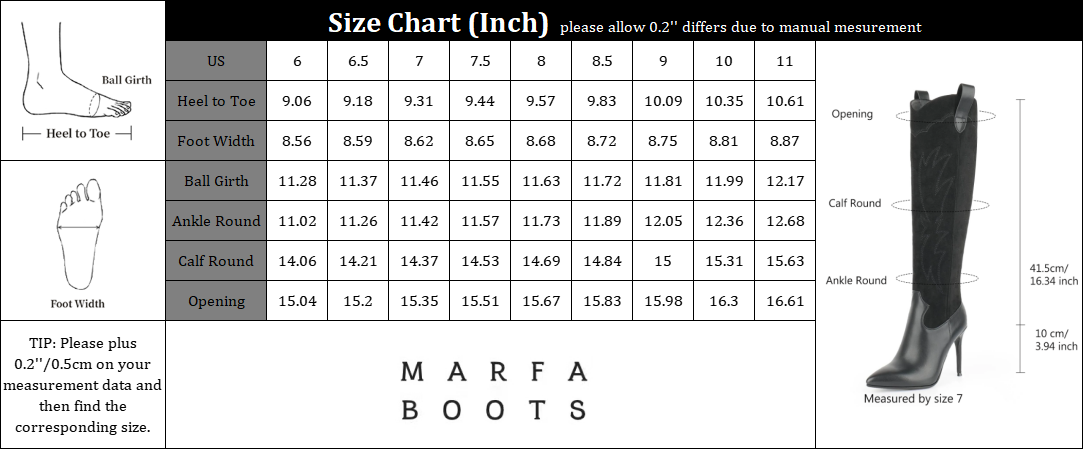This screenshot has width=1084, height=450.
Task: Click the Heel to Toe row label
Action: click(216, 101)
